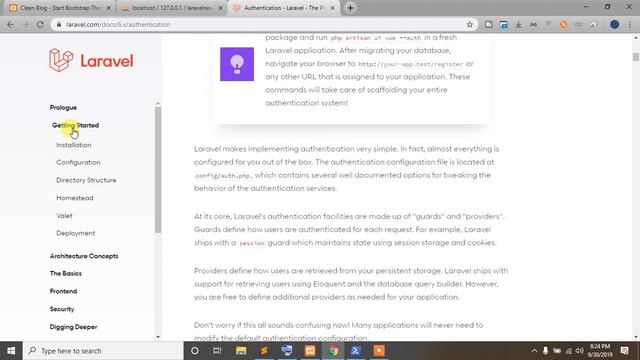The width and height of the screenshot is (640, 360).
Task: Expand the Frontend section
Action: [x=63, y=291]
